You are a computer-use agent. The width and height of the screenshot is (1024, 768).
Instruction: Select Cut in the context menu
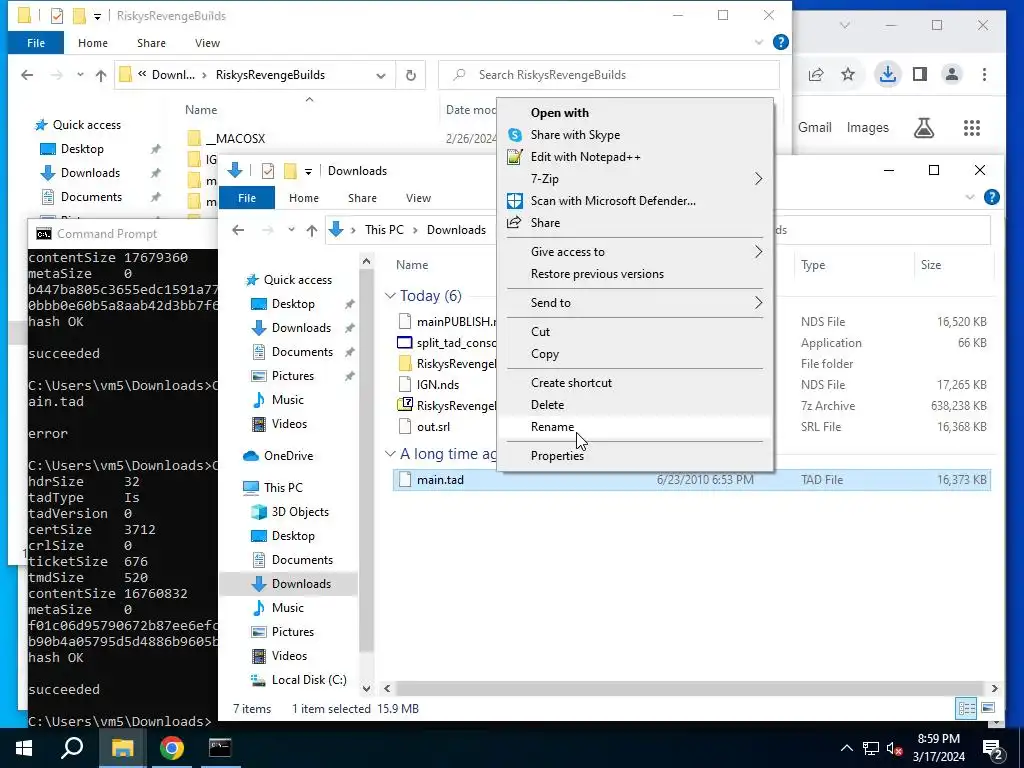(x=540, y=332)
